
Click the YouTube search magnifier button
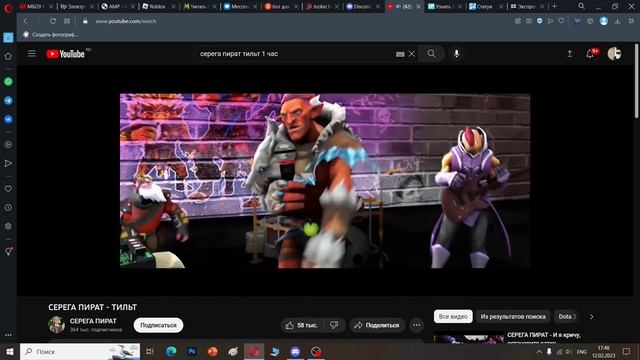coord(431,53)
